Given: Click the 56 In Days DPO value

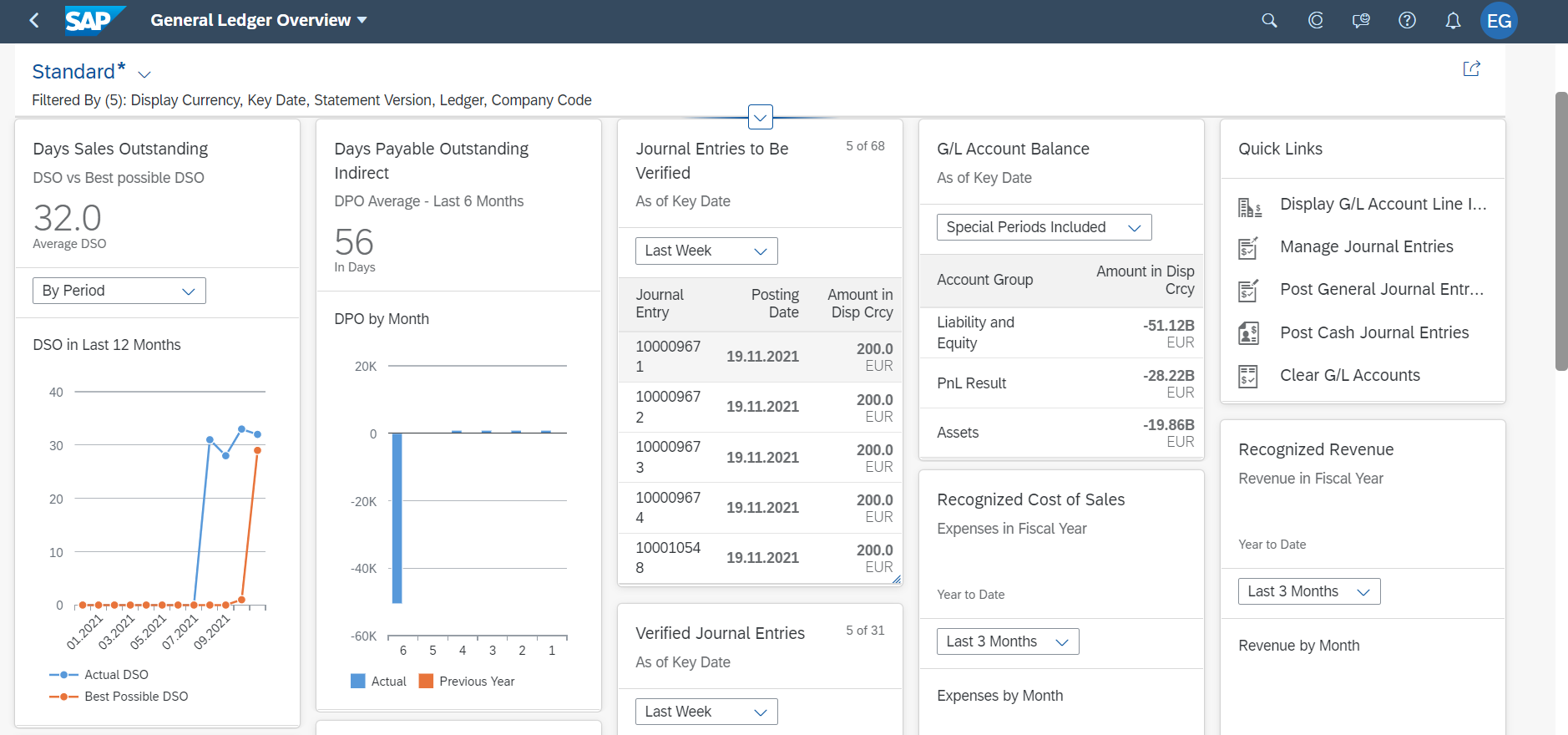Looking at the screenshot, I should pos(354,242).
